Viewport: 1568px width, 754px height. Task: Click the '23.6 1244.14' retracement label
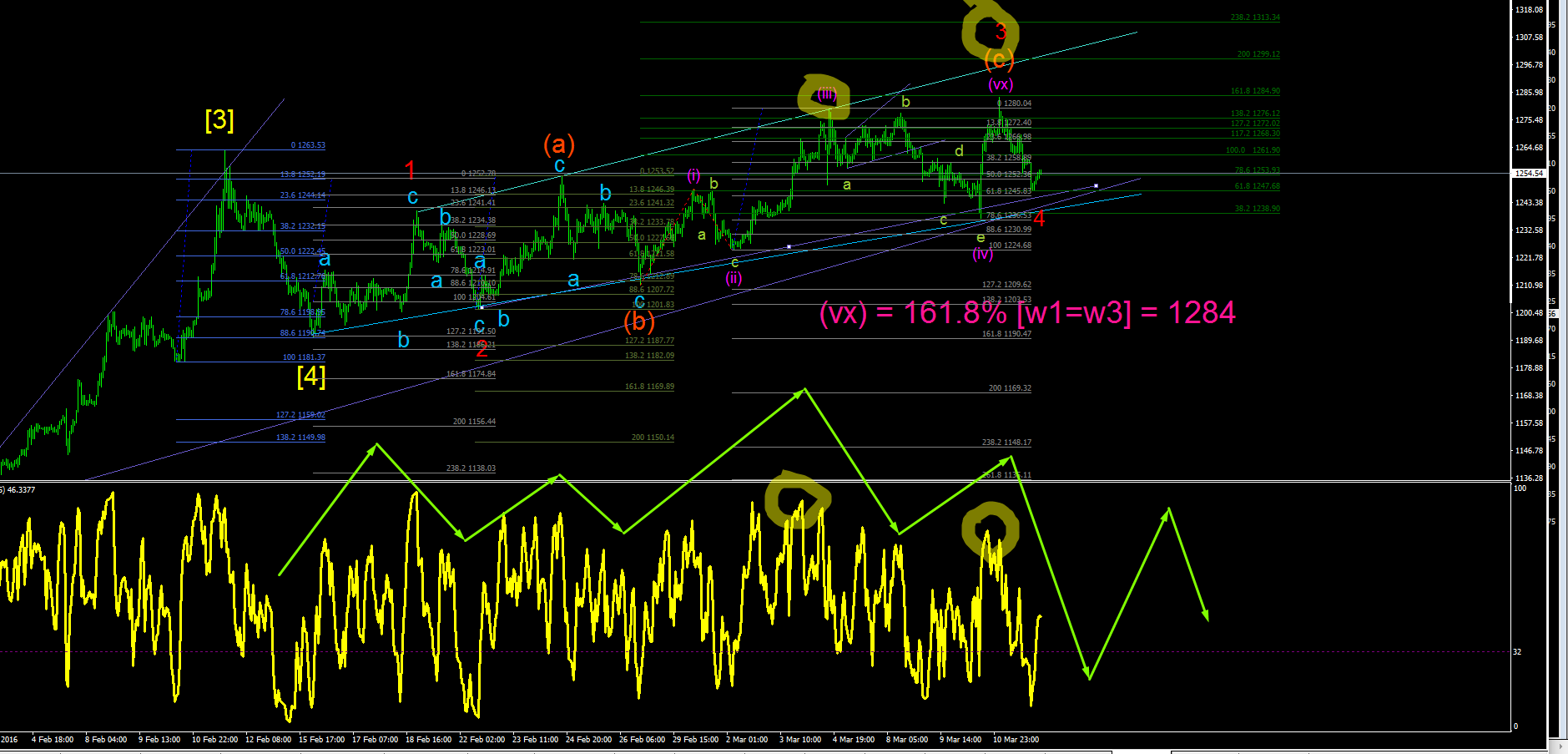pos(303,195)
